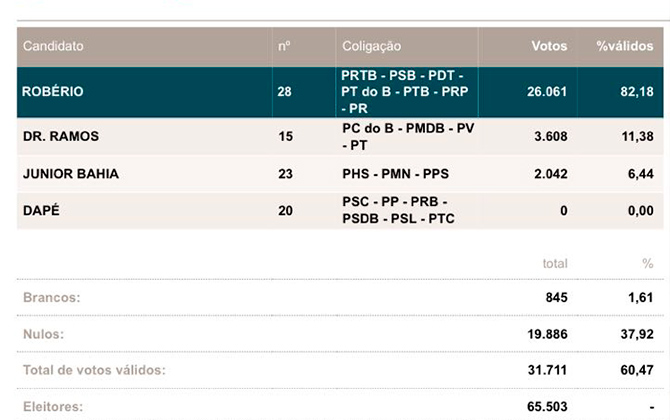Click the Eleitores value 65.503
670x420 pixels.
tap(547, 407)
